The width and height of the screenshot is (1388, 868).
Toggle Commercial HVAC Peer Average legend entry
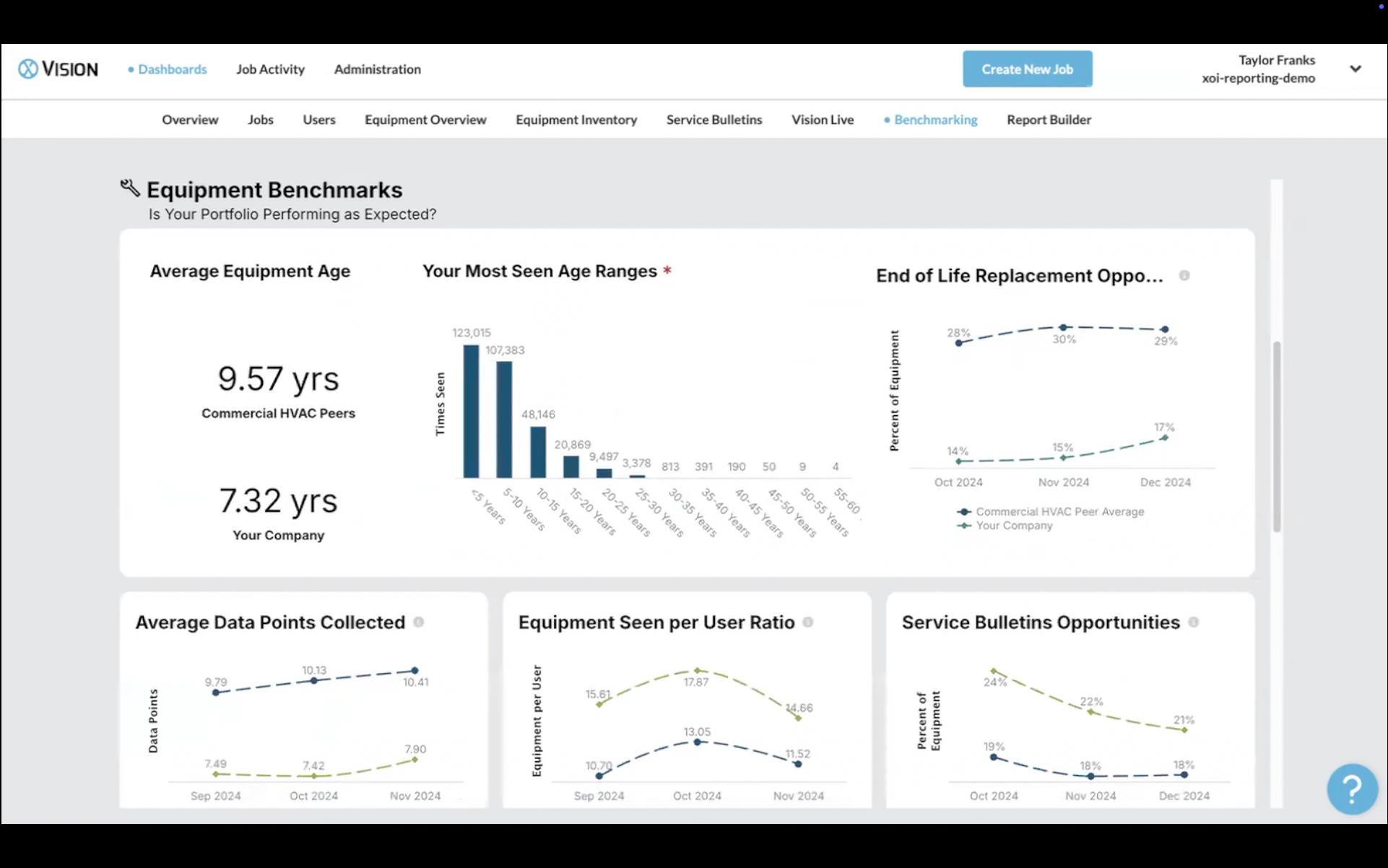[x=1059, y=511]
